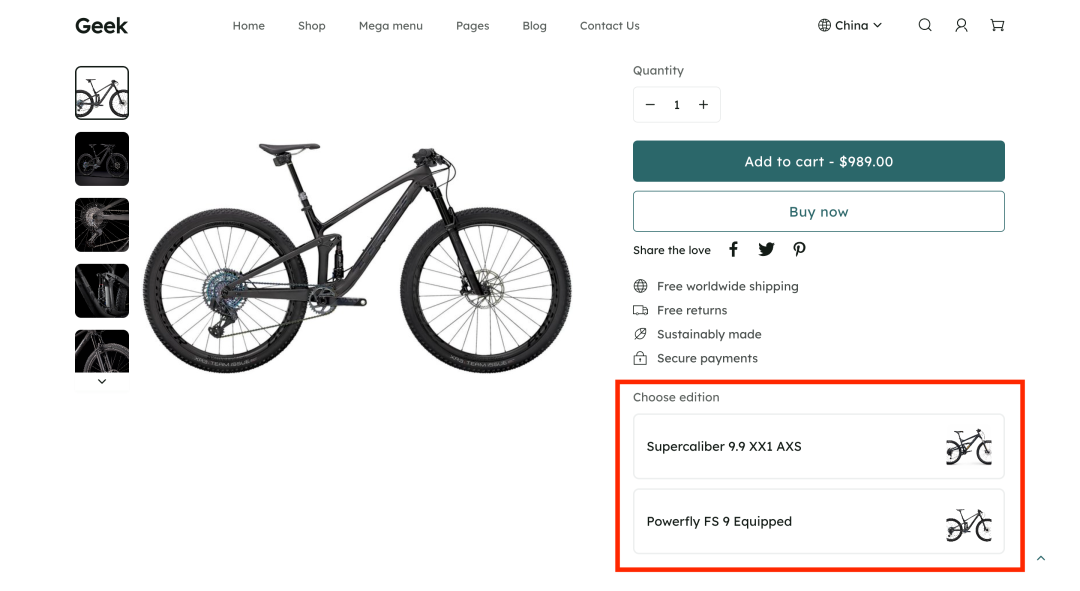Share on Twitter icon
Screen dimensions: 1080x591
tap(766, 249)
